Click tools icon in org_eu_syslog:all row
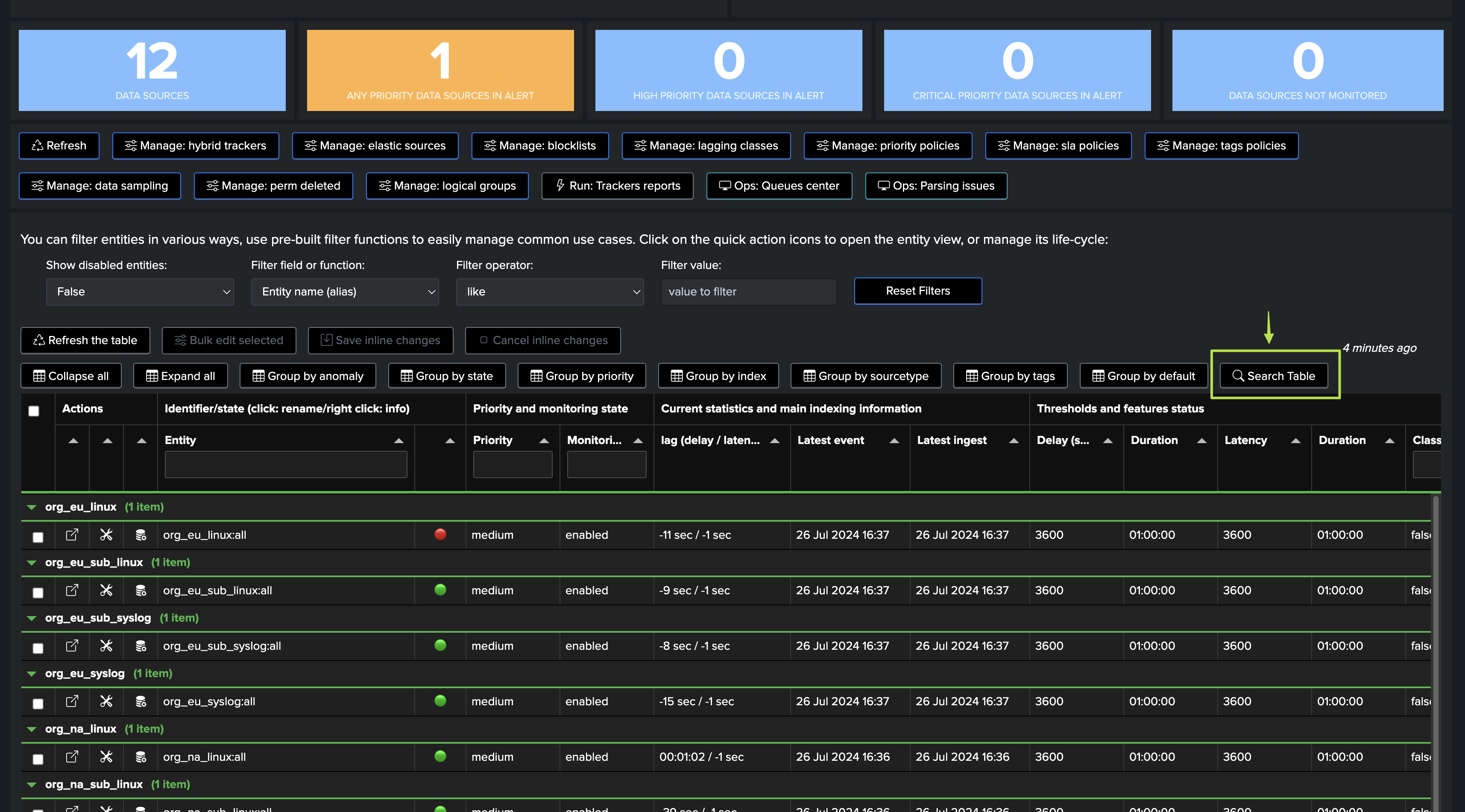The height and width of the screenshot is (812, 1465). pyautogui.click(x=106, y=701)
